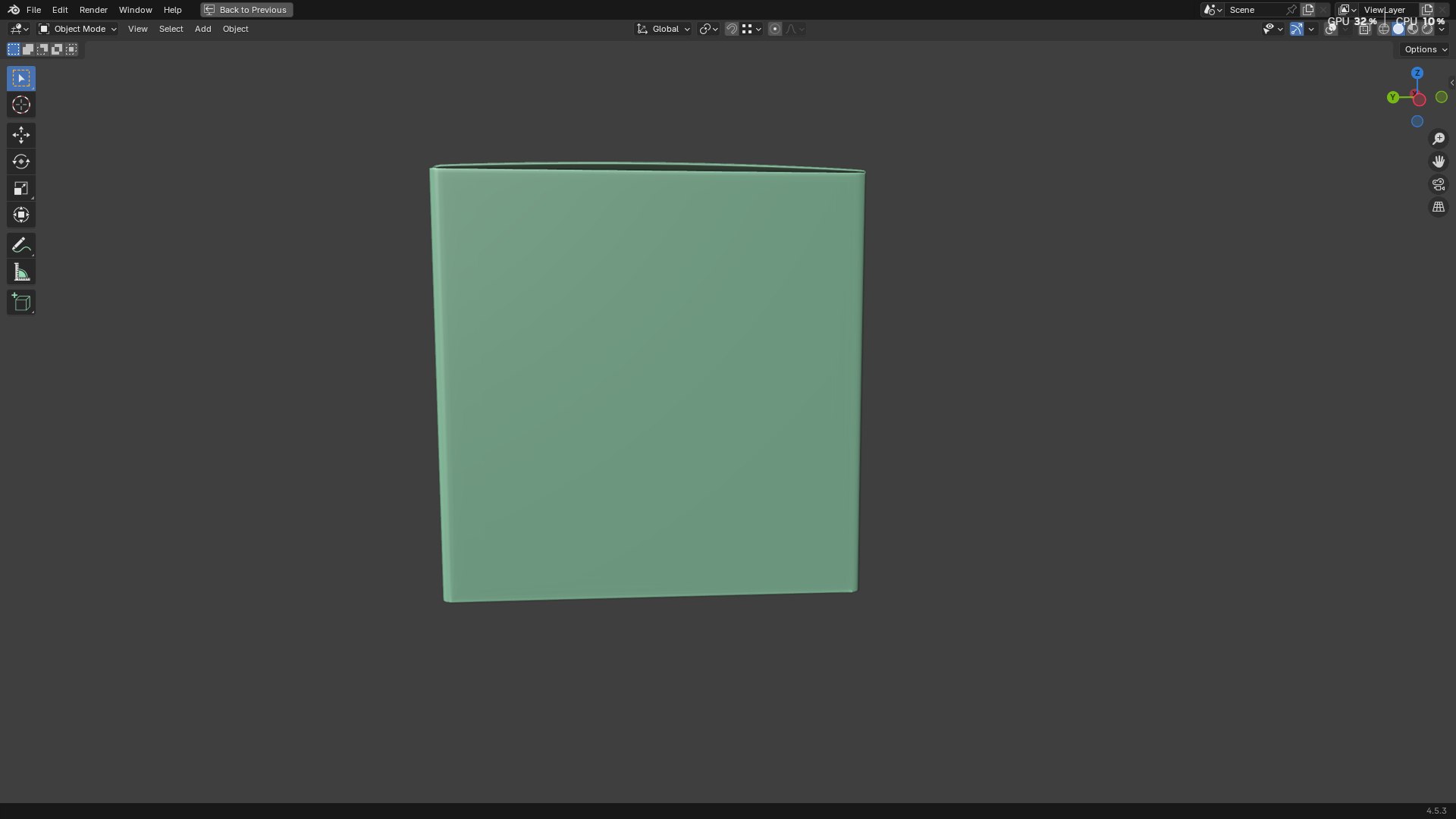The width and height of the screenshot is (1456, 819).
Task: Select the Transform tool
Action: [x=21, y=215]
